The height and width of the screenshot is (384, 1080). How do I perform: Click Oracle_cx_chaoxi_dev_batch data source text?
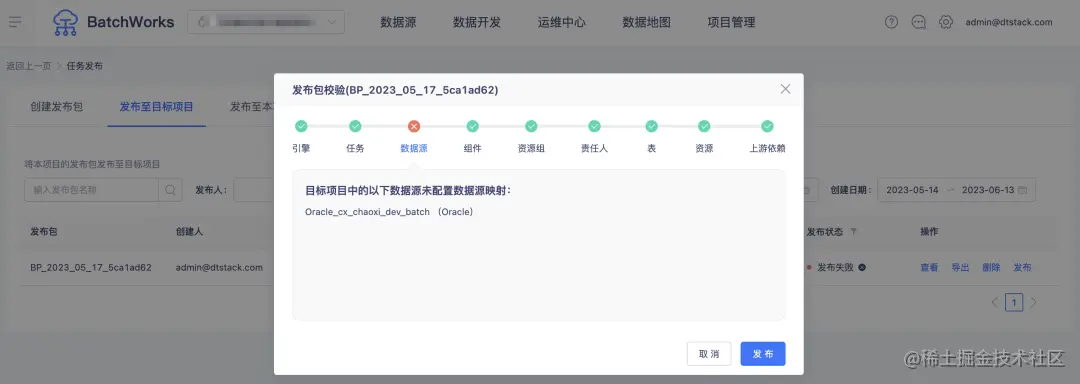[367, 212]
